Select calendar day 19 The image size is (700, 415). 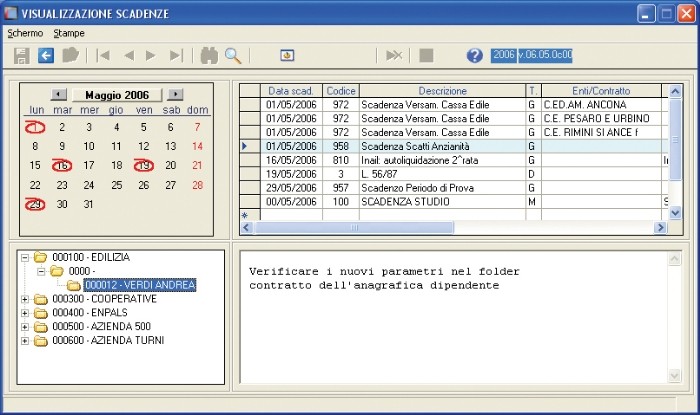(144, 166)
